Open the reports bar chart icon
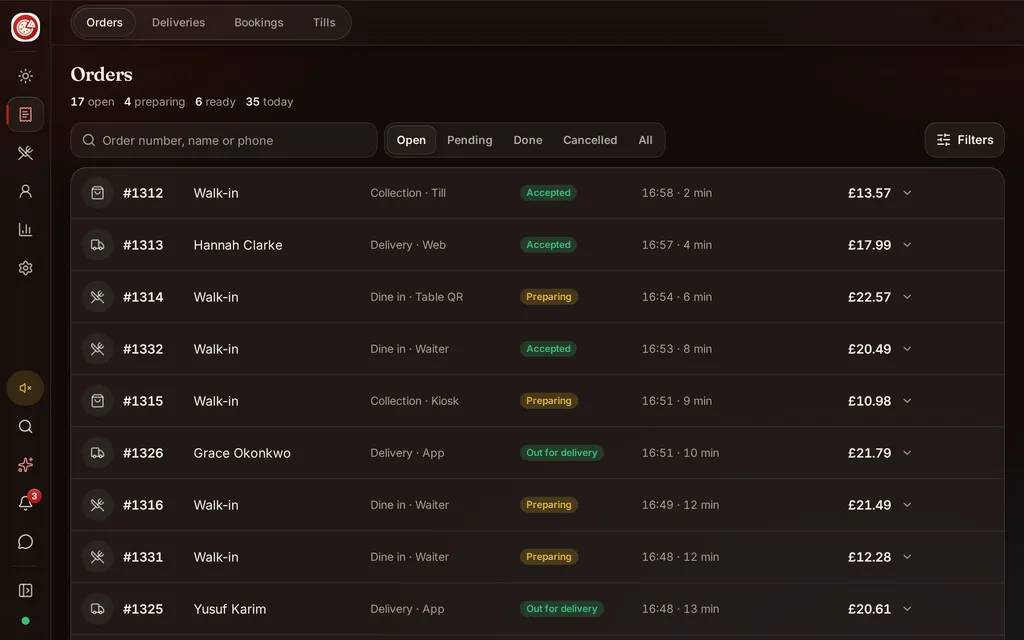Screen dimensions: 1024x640 point(25,230)
